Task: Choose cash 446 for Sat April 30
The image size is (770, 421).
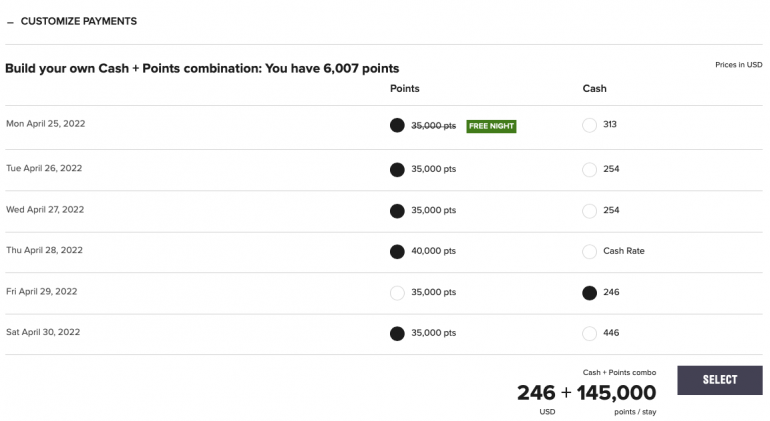Action: point(589,333)
